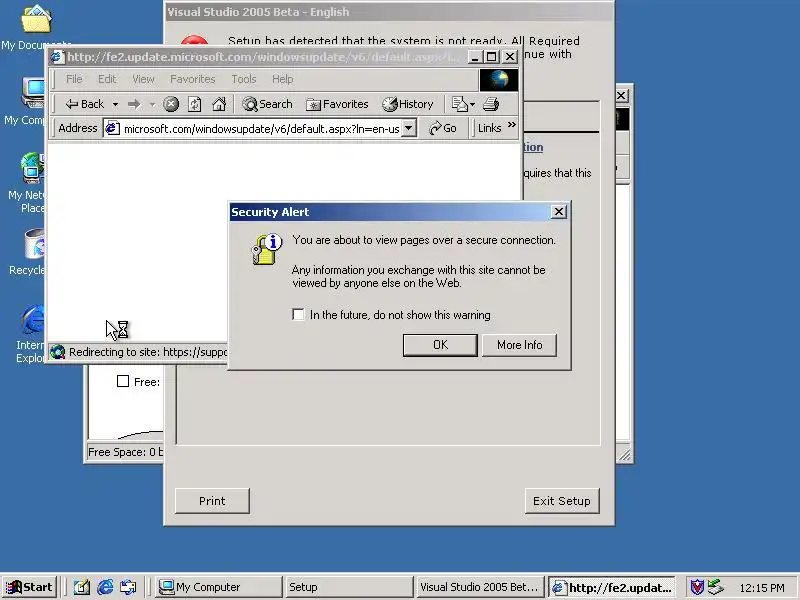Select My Computer desktop icon
This screenshot has width=800, height=600.
click(26, 102)
